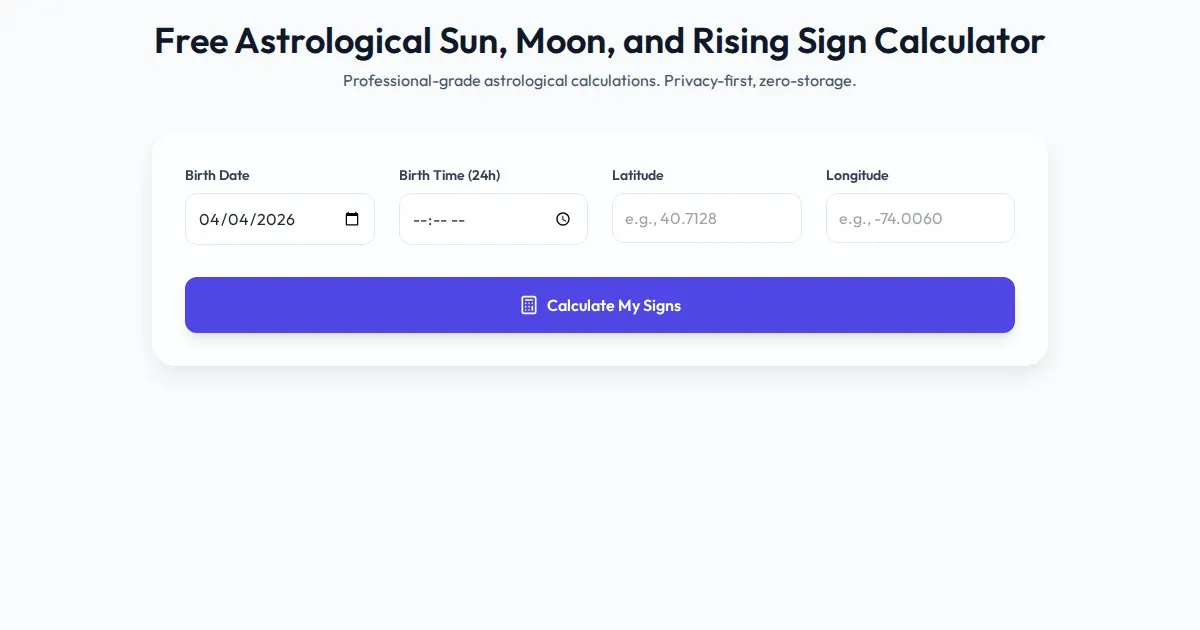Select the AM/PM segment of Birth Time
1200x630 pixels.
pyautogui.click(x=459, y=219)
